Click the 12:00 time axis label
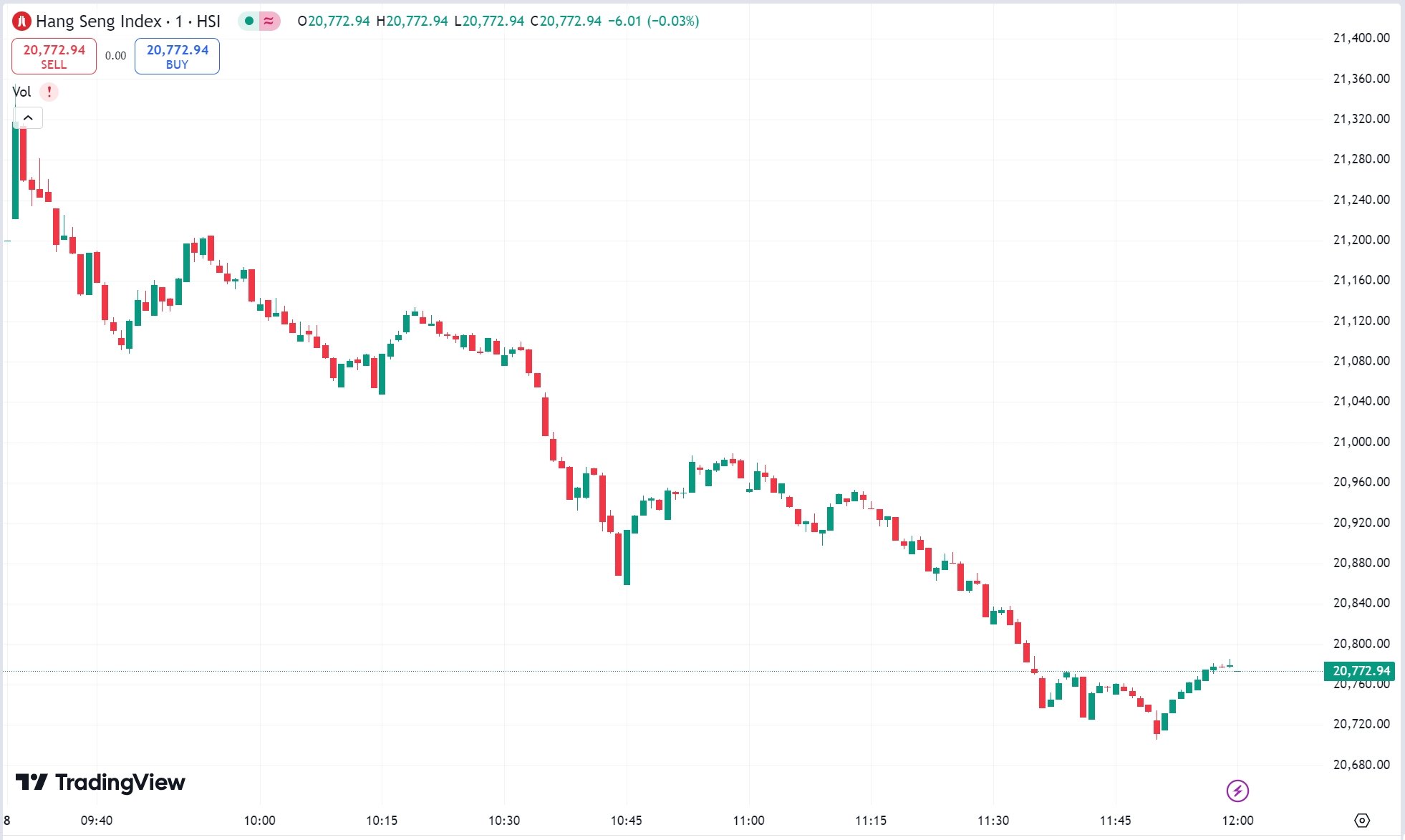The width and height of the screenshot is (1405, 840). click(x=1237, y=820)
